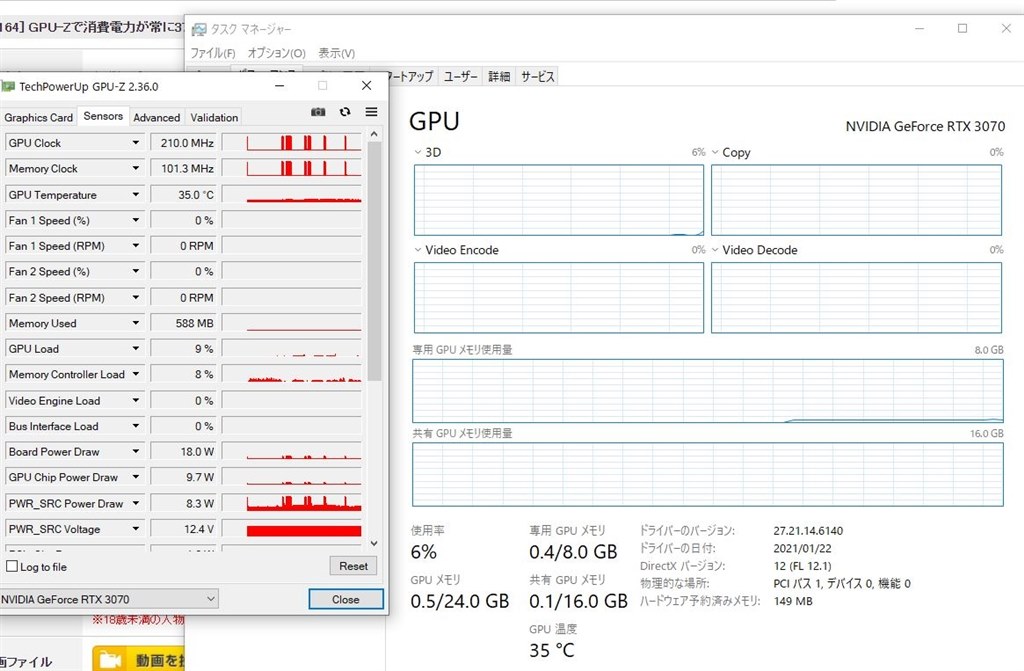This screenshot has height=671, width=1024.
Task: Click the Close button in GPU-Z
Action: (345, 599)
